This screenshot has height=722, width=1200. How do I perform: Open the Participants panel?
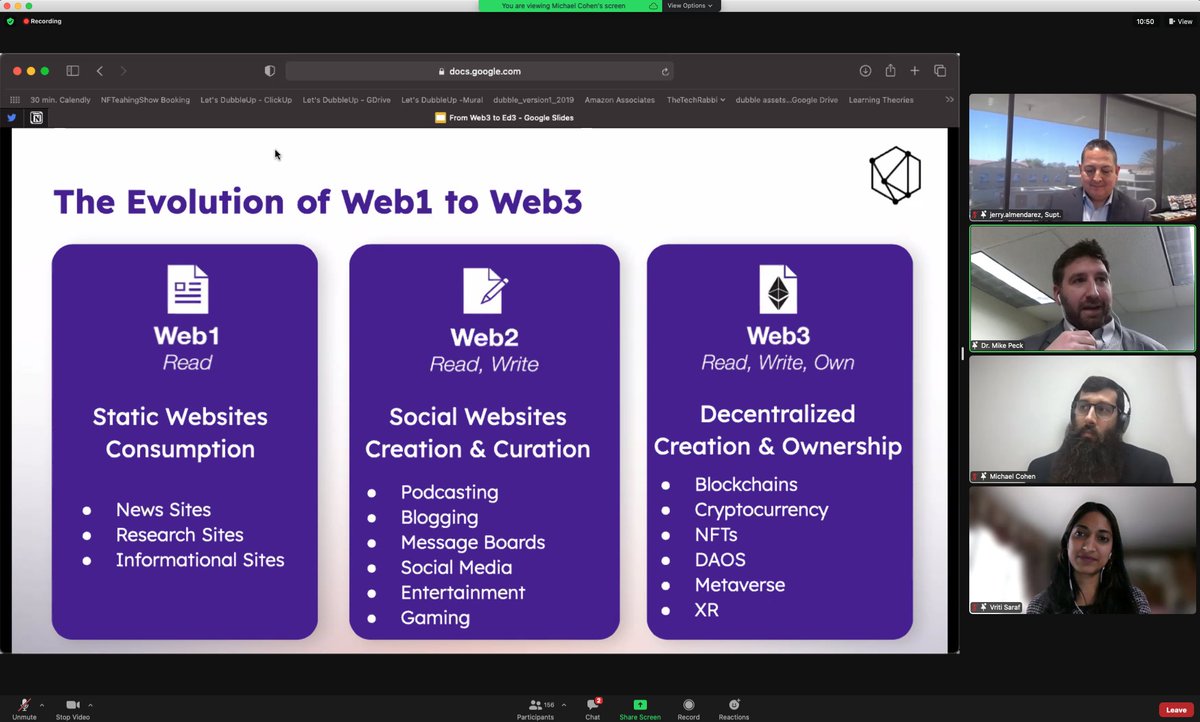pyautogui.click(x=536, y=708)
